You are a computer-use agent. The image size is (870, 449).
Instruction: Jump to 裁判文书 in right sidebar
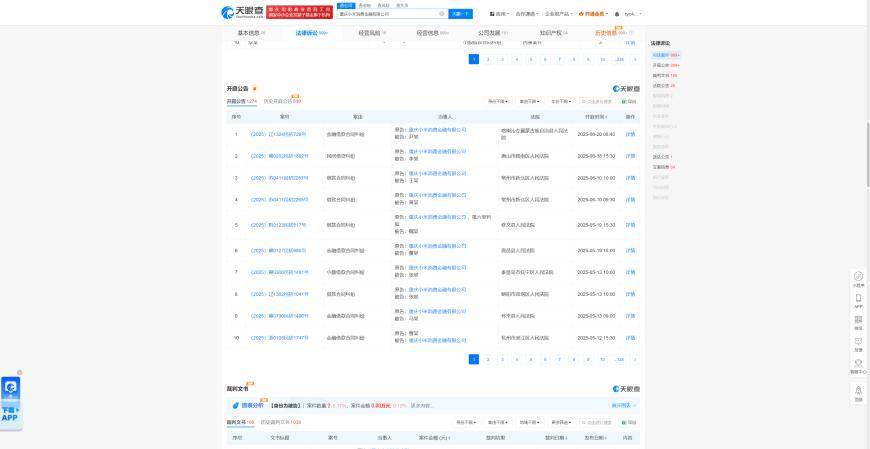[x=665, y=75]
